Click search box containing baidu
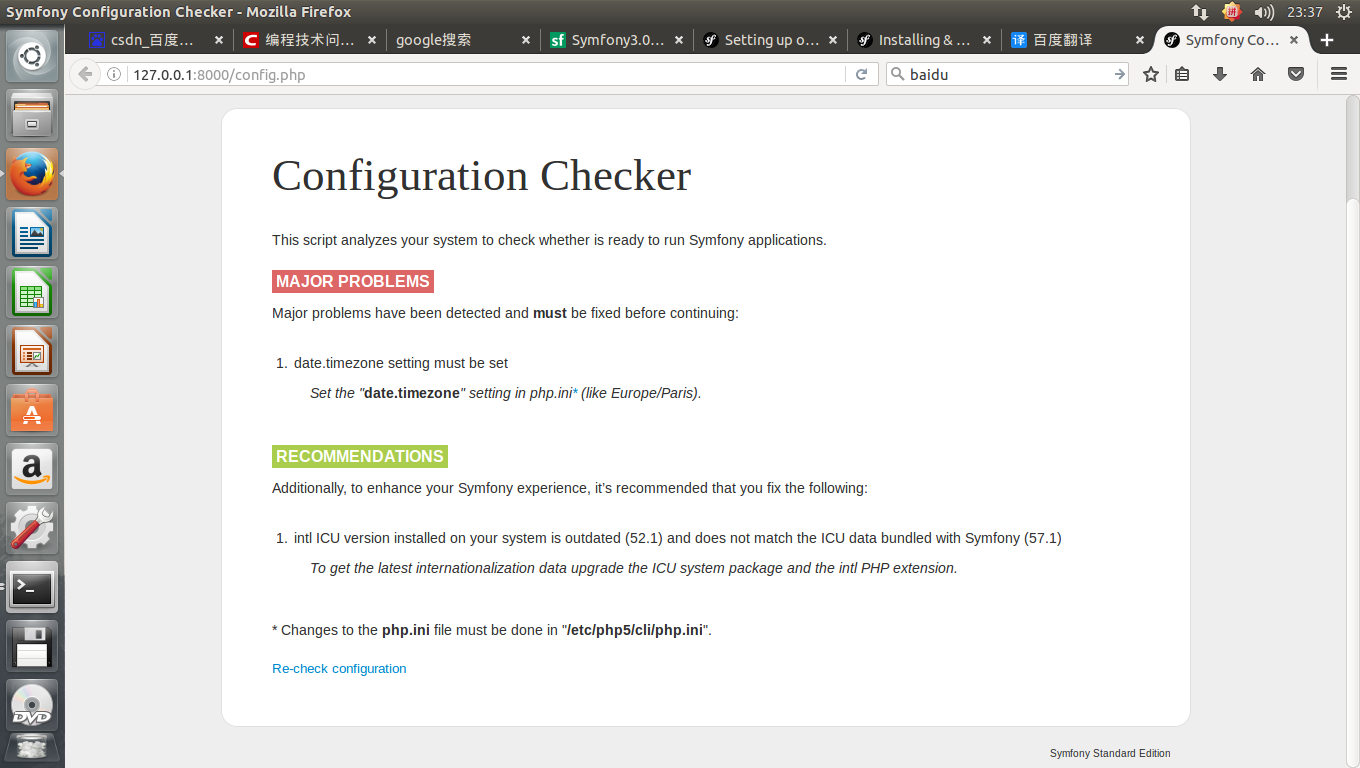 pyautogui.click(x=1007, y=74)
